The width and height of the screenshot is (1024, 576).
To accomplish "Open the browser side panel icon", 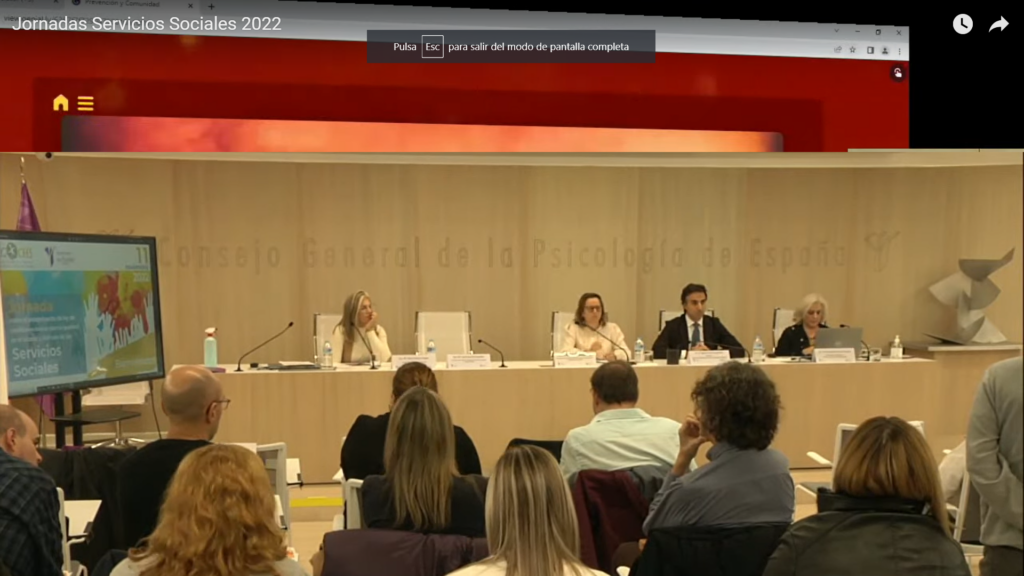I will (869, 49).
